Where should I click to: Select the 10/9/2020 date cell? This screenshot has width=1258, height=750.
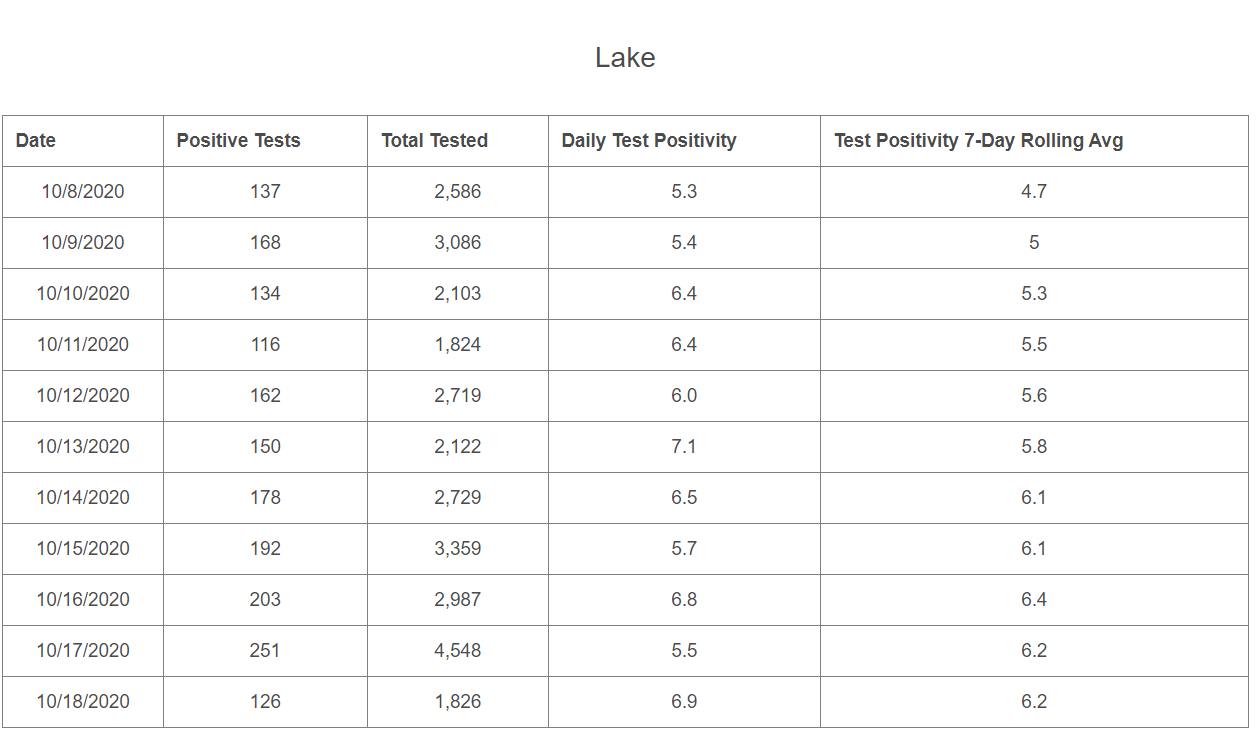(83, 243)
